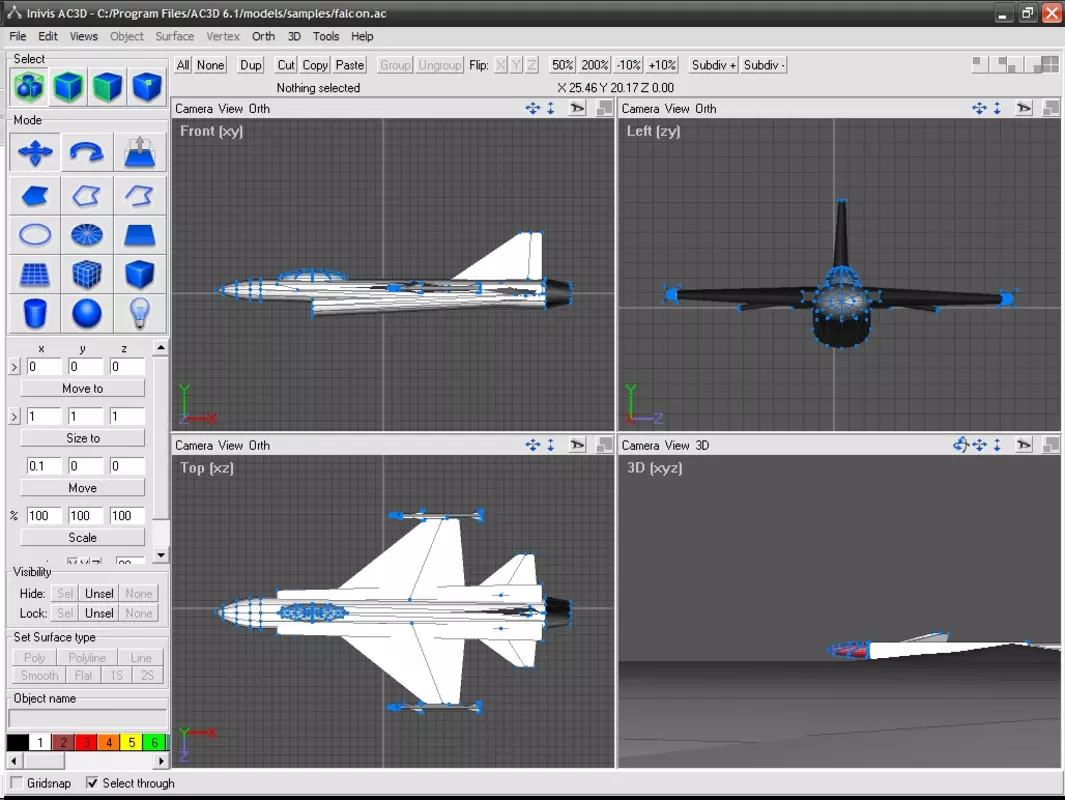
Task: Click the Object name input field
Action: (x=88, y=719)
